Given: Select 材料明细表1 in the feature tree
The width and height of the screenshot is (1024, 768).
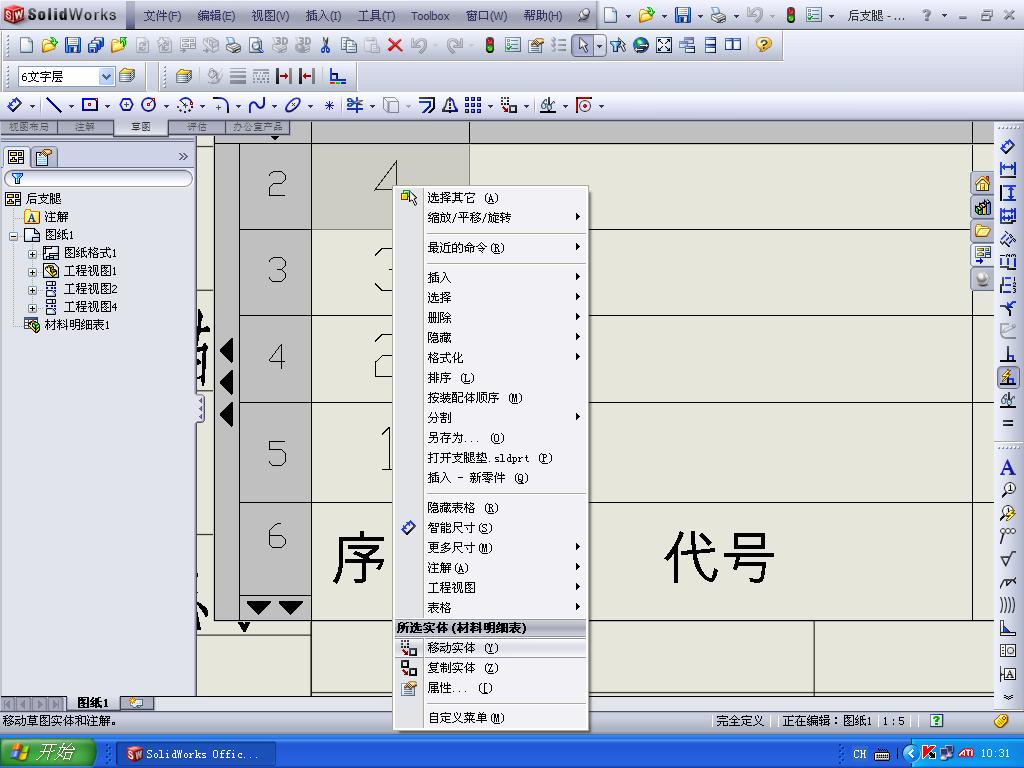Looking at the screenshot, I should (67, 325).
